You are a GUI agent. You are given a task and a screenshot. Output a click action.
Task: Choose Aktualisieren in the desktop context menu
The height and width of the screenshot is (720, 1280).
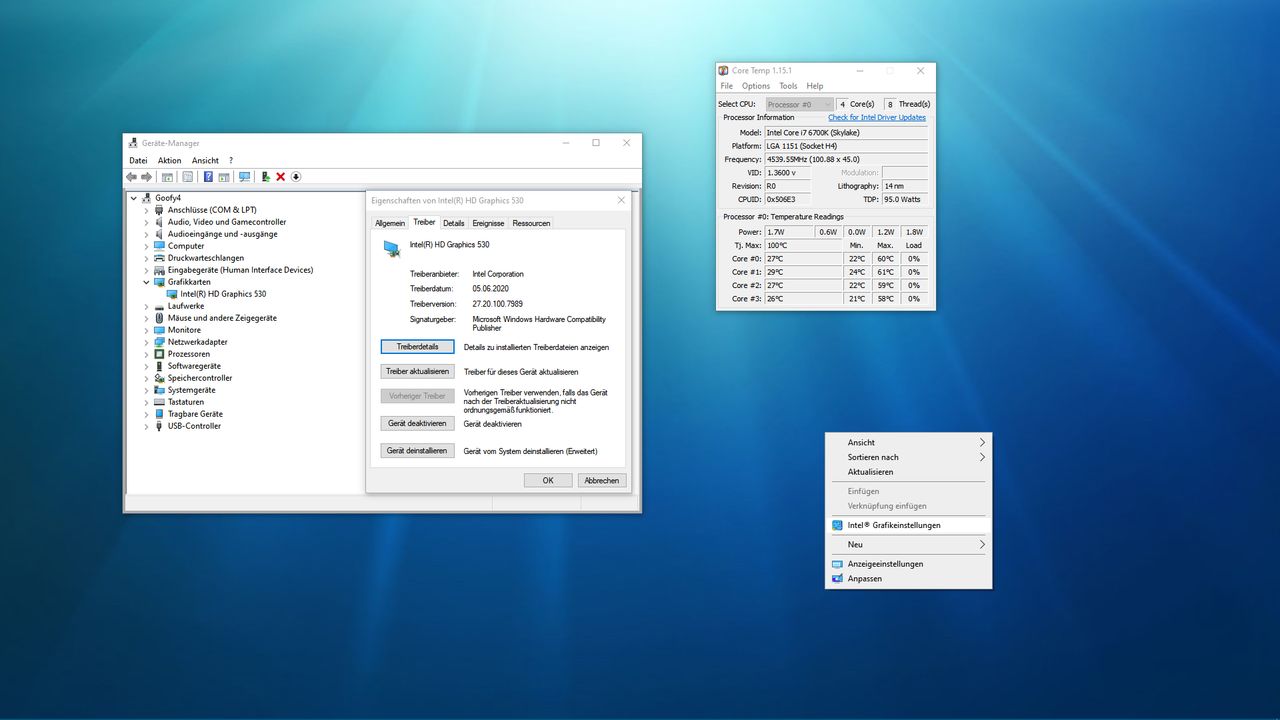pos(909,472)
